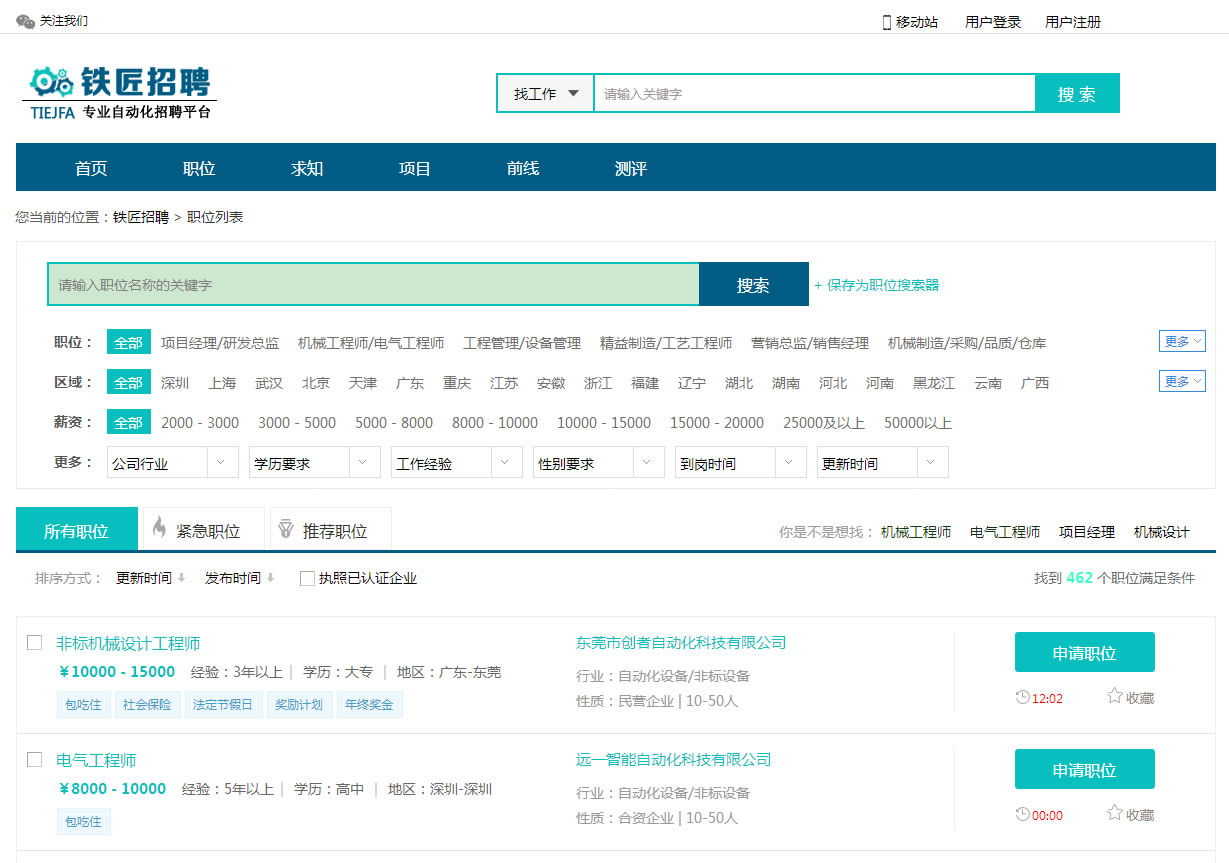This screenshot has height=863, width=1229.
Task: Expand more 职位 categories with 更多
Action: tap(1182, 341)
